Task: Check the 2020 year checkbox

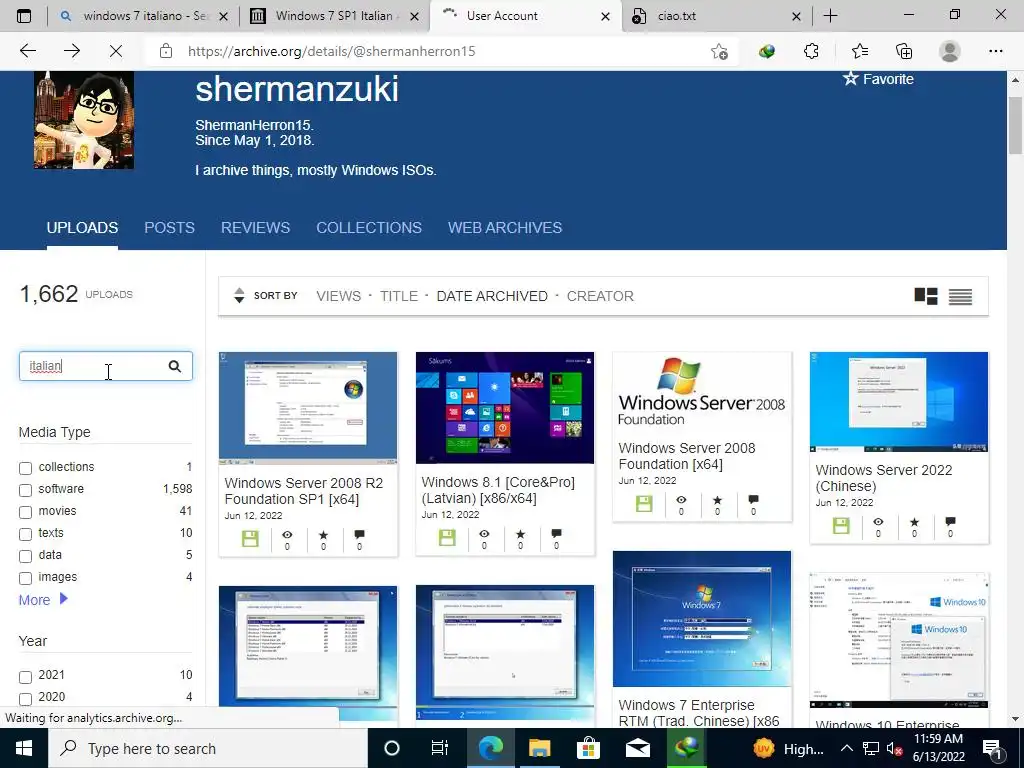Action: click(x=25, y=699)
